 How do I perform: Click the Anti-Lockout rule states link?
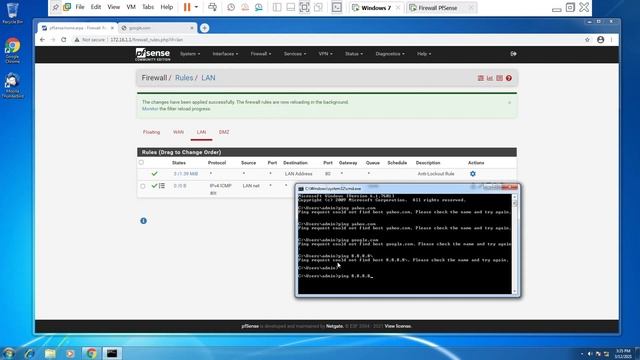pos(186,174)
